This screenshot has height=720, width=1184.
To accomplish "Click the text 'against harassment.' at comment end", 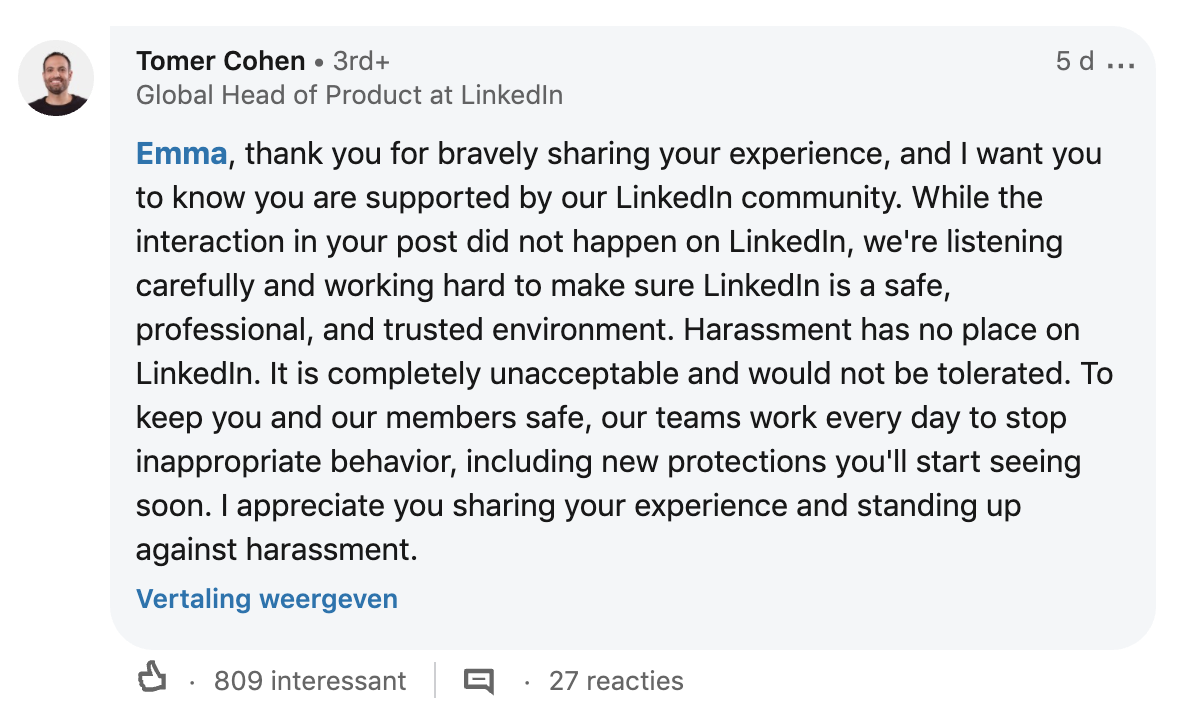I will coord(276,549).
